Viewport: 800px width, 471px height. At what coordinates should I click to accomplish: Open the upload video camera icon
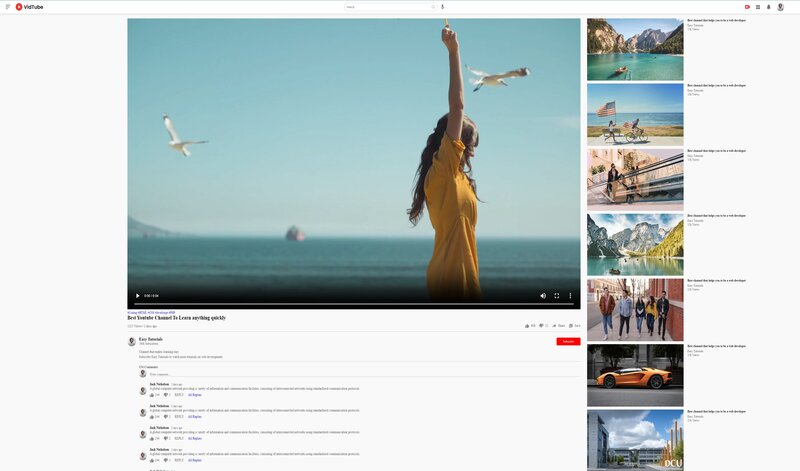(x=747, y=7)
